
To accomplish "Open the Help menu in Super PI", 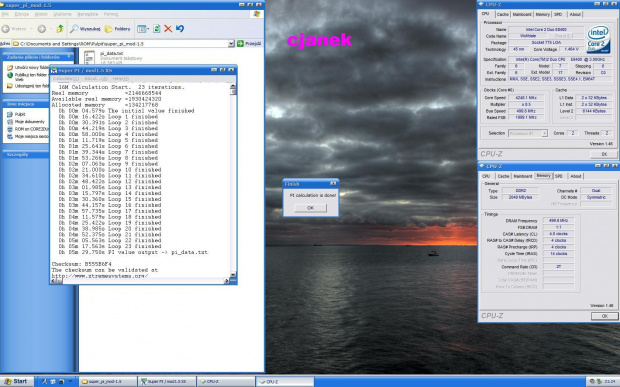I will pos(121,79).
